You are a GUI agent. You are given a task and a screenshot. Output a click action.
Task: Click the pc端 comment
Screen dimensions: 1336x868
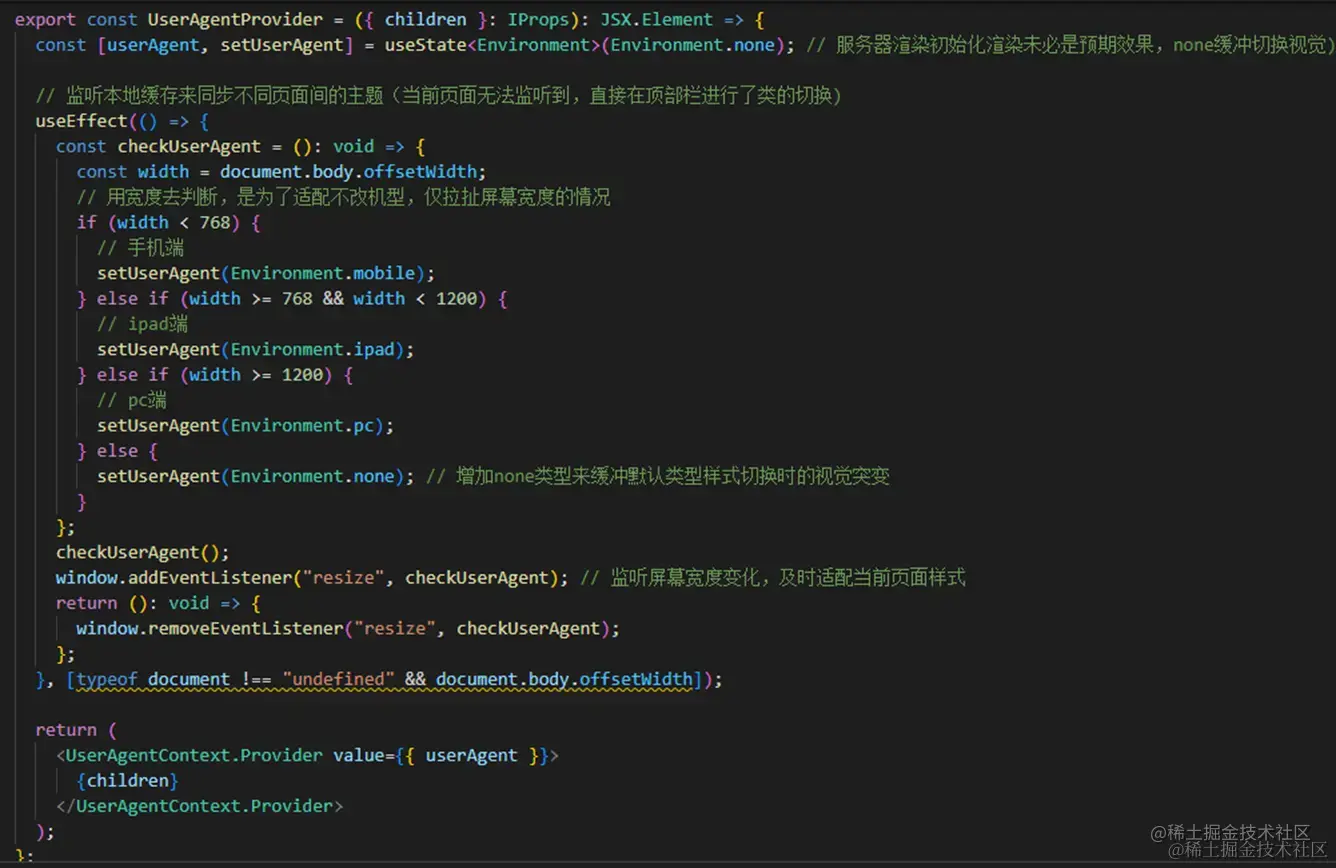(x=132, y=401)
